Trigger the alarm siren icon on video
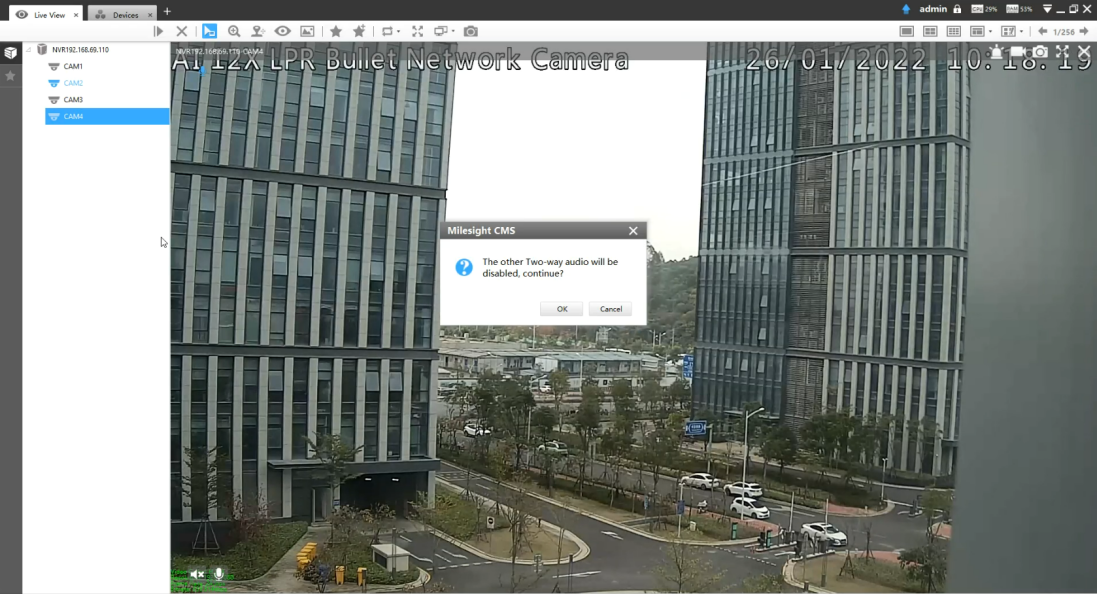1097x594 pixels. pyautogui.click(x=996, y=52)
